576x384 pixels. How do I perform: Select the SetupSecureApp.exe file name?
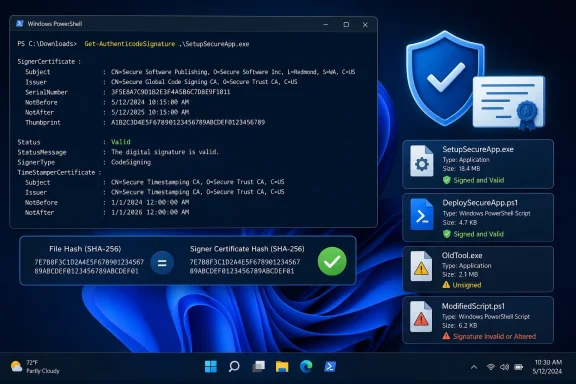pyautogui.click(x=478, y=149)
